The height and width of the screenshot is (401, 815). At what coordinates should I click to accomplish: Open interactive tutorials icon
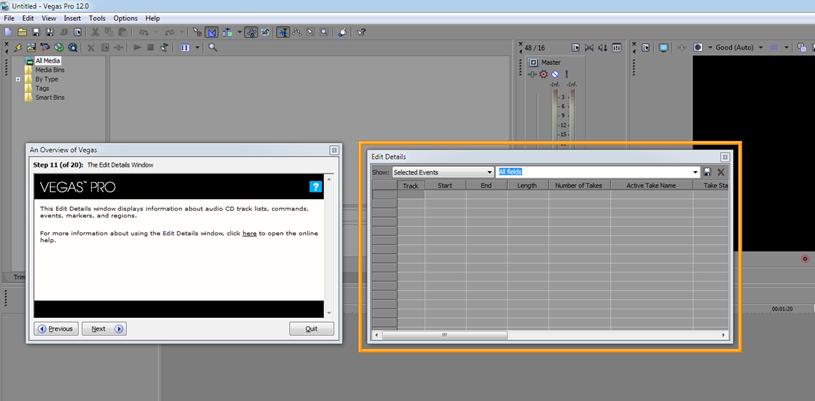[342, 32]
